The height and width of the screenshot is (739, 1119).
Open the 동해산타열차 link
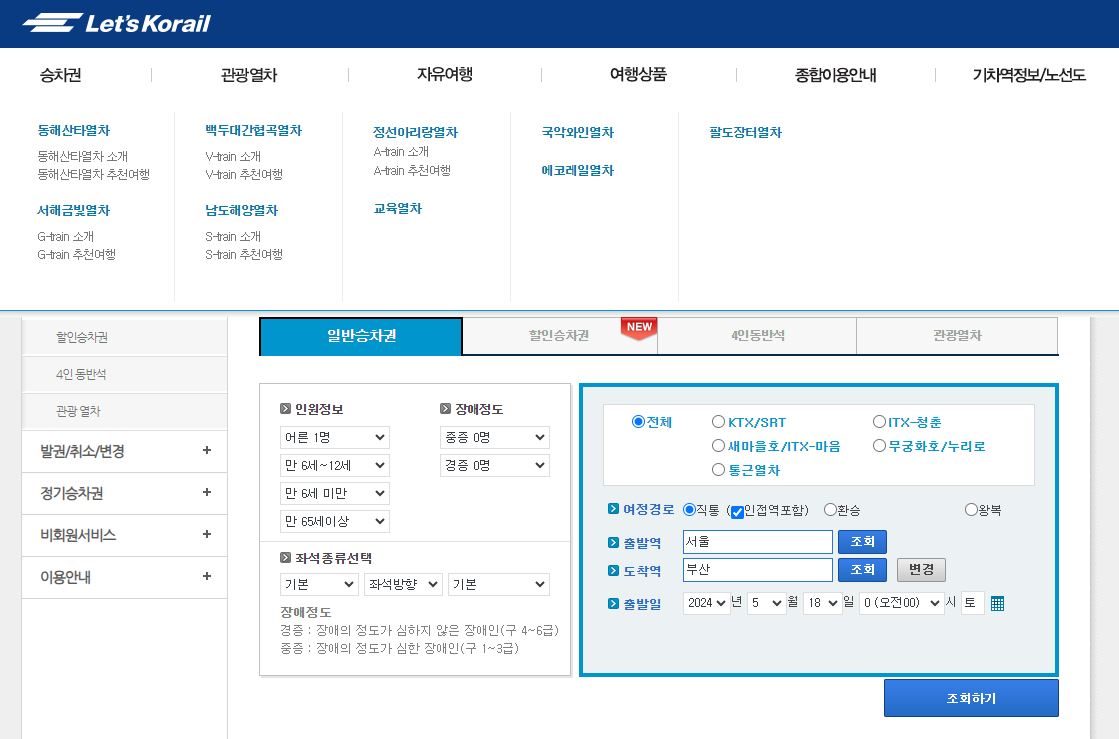pyautogui.click(x=74, y=131)
